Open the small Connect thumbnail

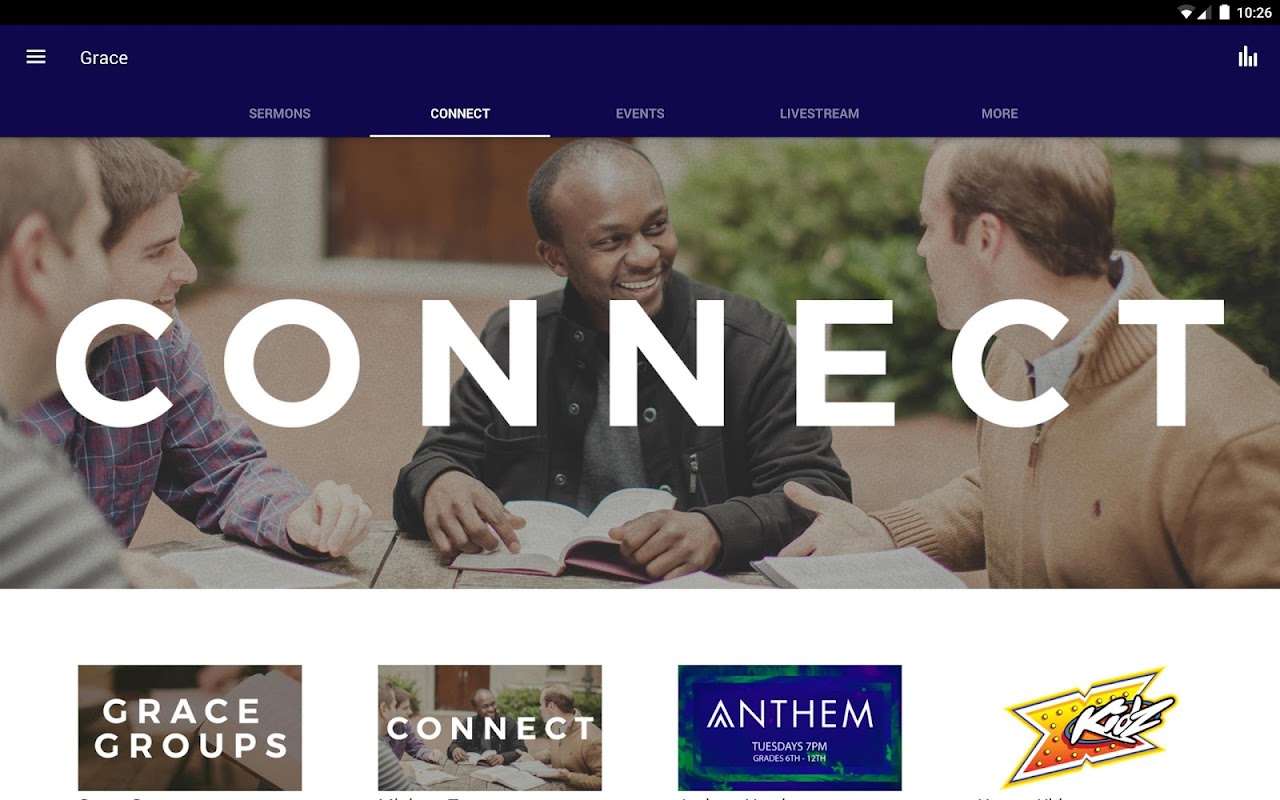490,728
